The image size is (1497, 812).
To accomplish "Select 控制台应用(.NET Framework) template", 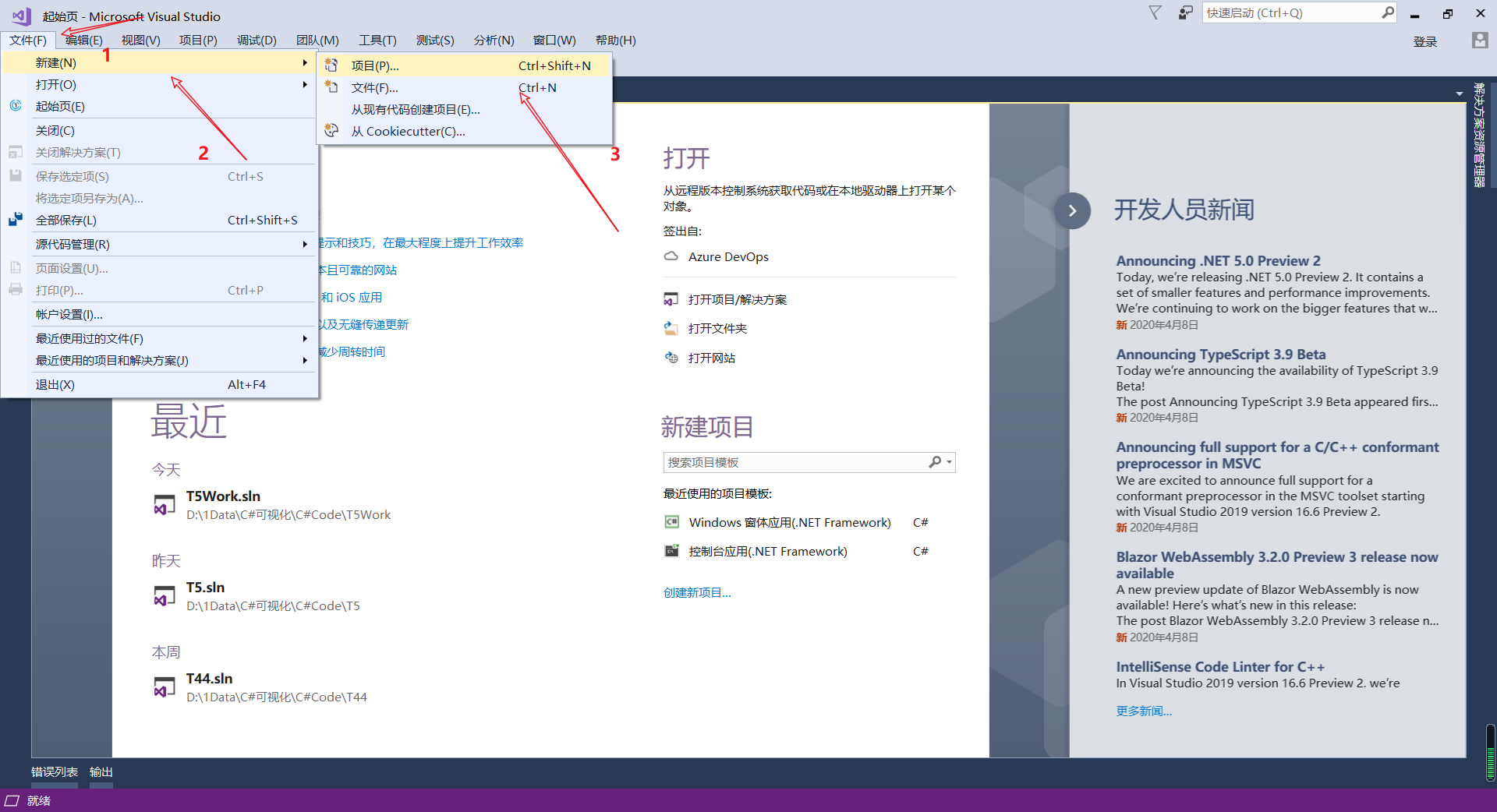I will 768,551.
